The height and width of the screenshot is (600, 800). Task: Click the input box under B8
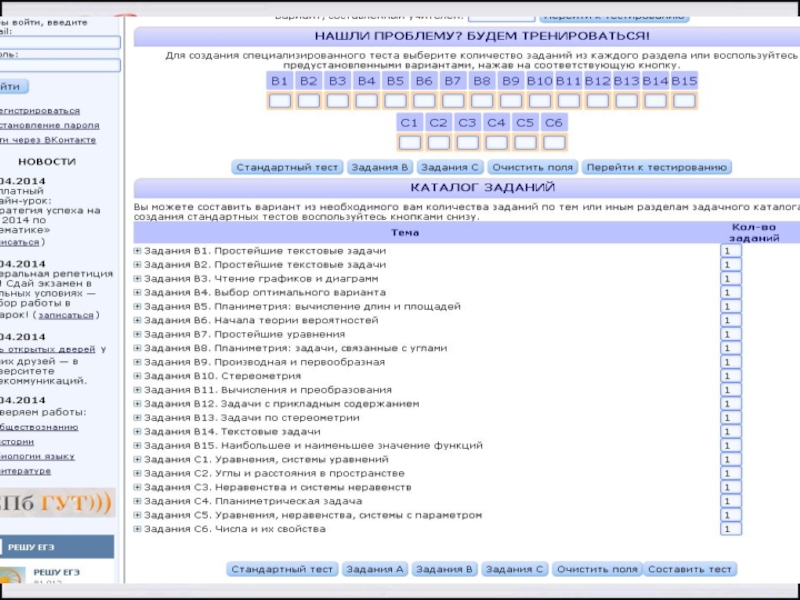(482, 101)
